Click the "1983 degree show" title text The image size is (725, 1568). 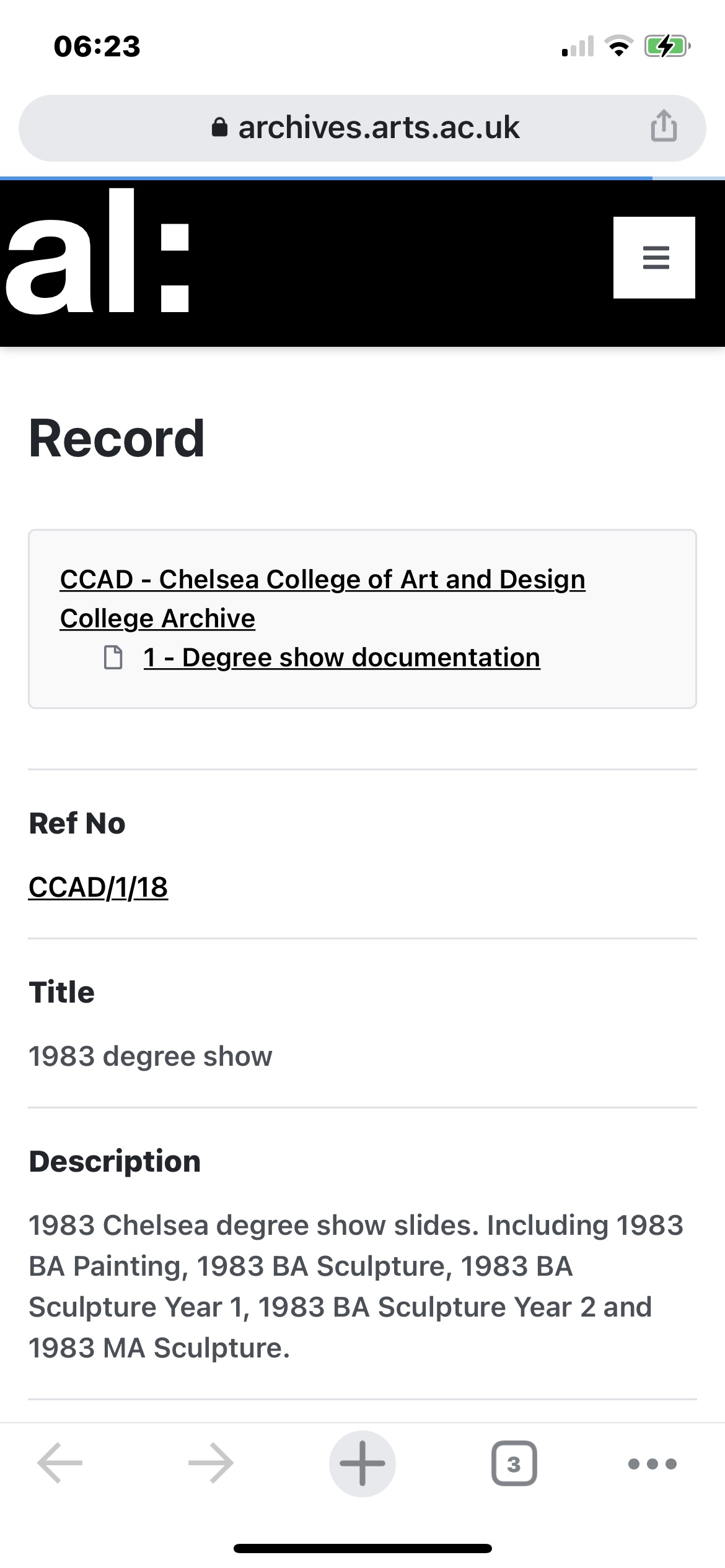[151, 1056]
